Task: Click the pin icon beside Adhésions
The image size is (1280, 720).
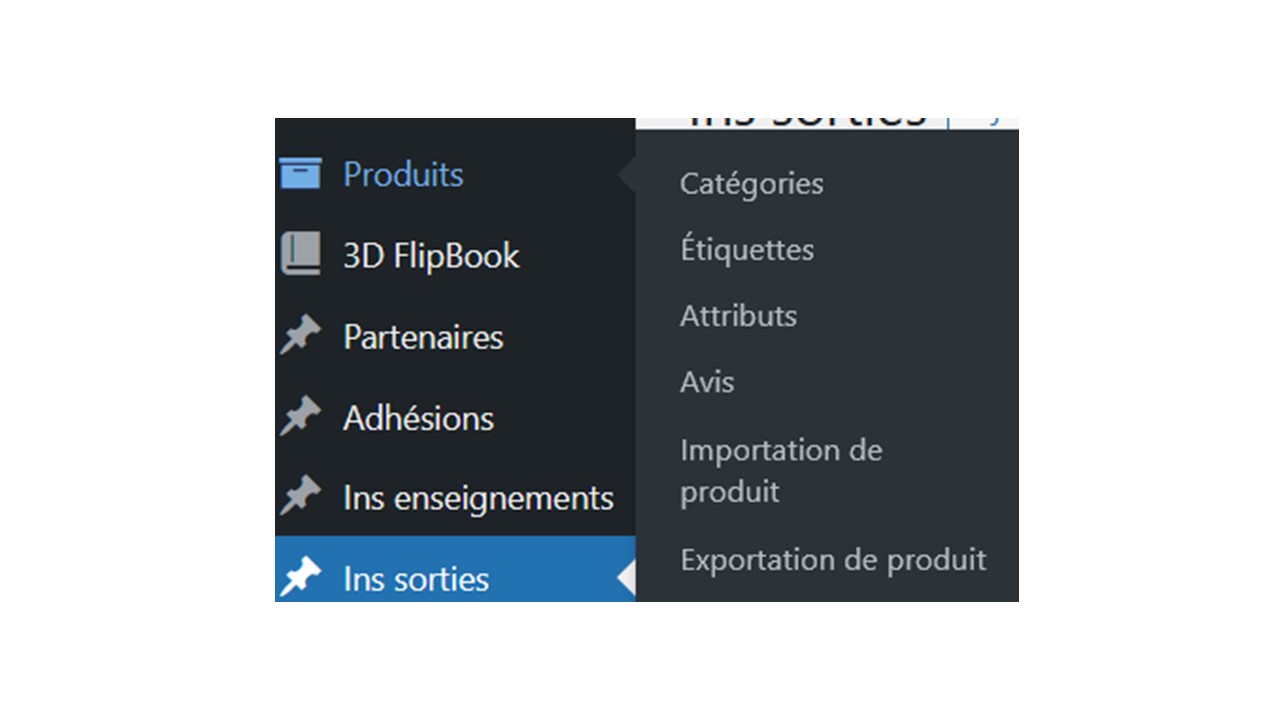Action: click(300, 417)
